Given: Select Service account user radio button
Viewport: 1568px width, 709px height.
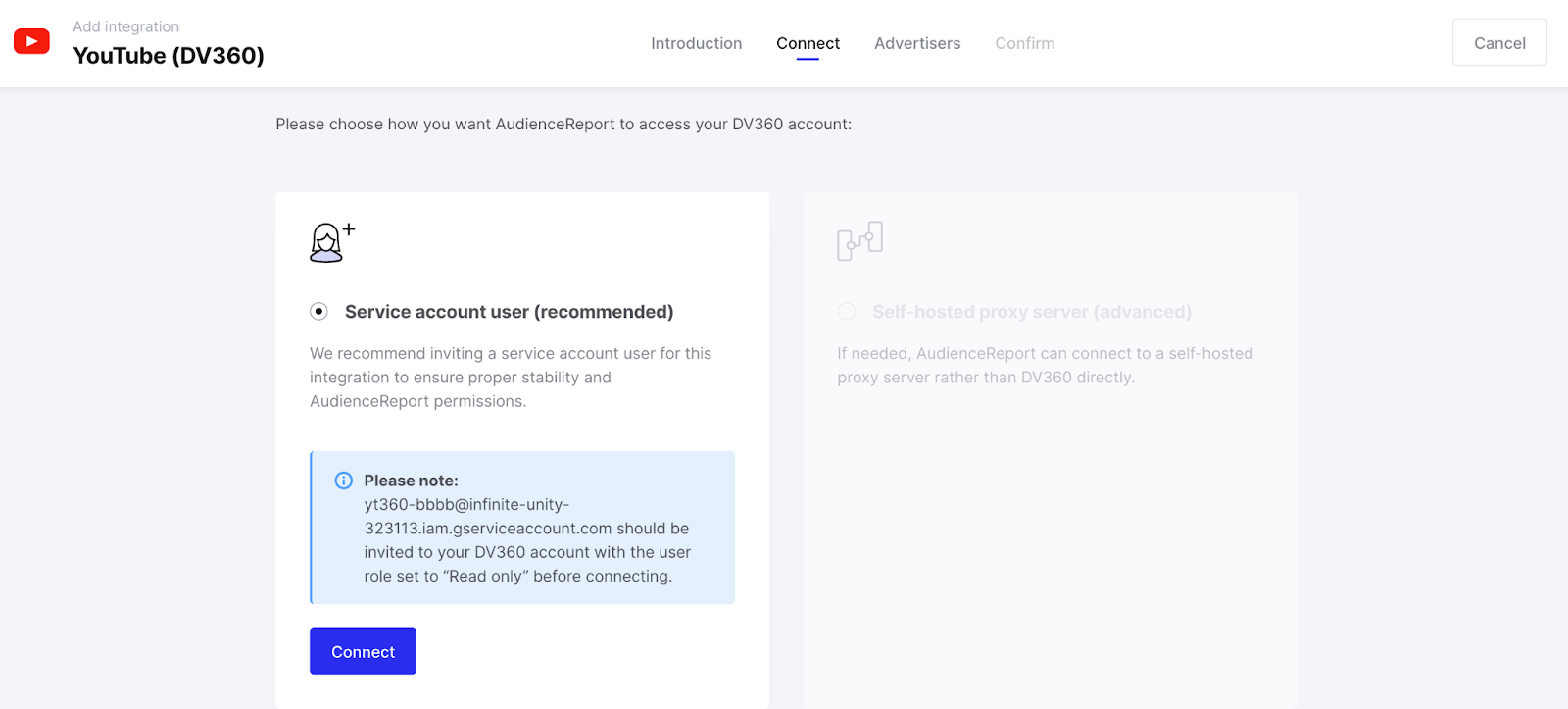Looking at the screenshot, I should (x=318, y=312).
